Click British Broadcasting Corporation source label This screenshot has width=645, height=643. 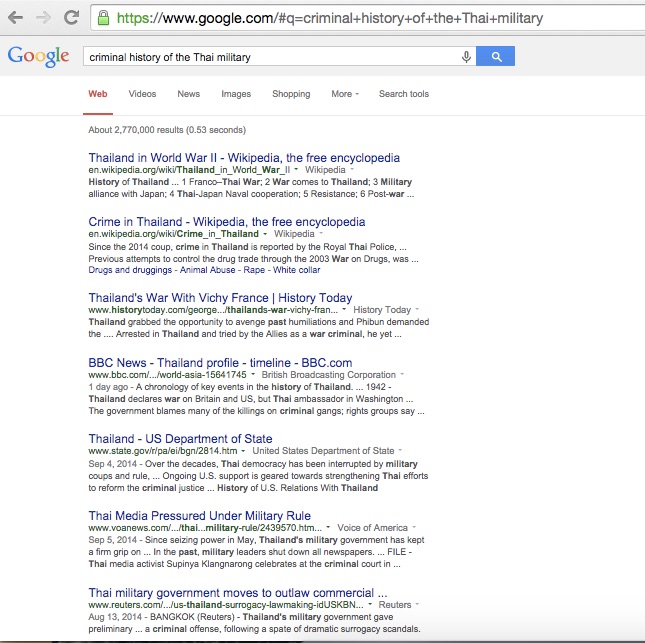(329, 375)
